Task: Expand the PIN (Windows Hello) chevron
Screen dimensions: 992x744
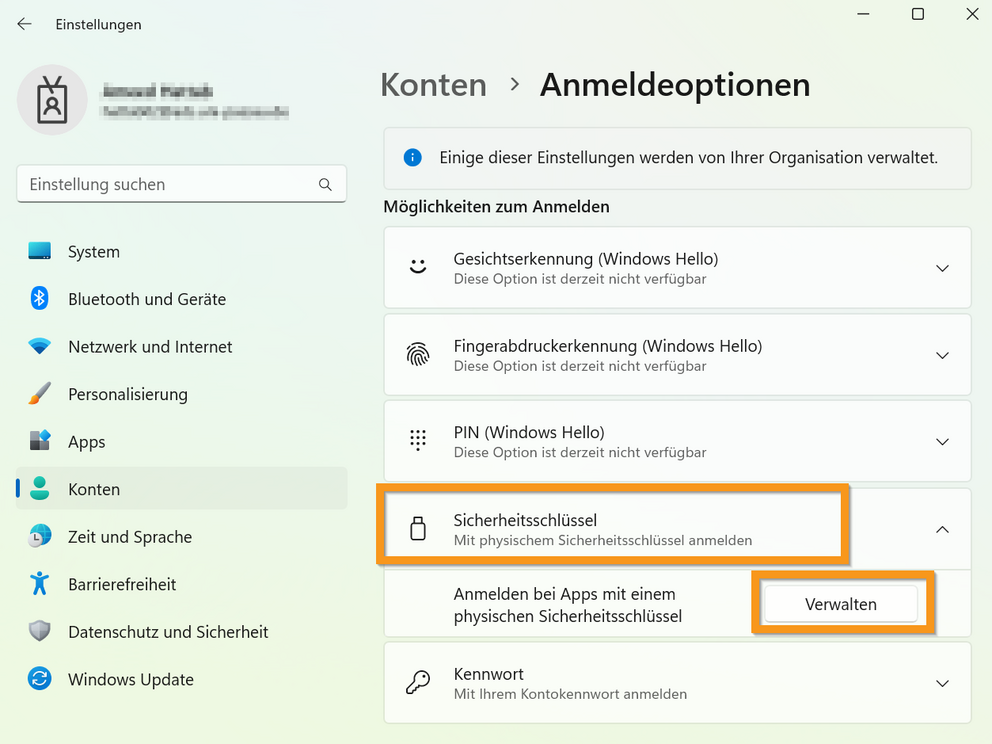Action: point(941,442)
